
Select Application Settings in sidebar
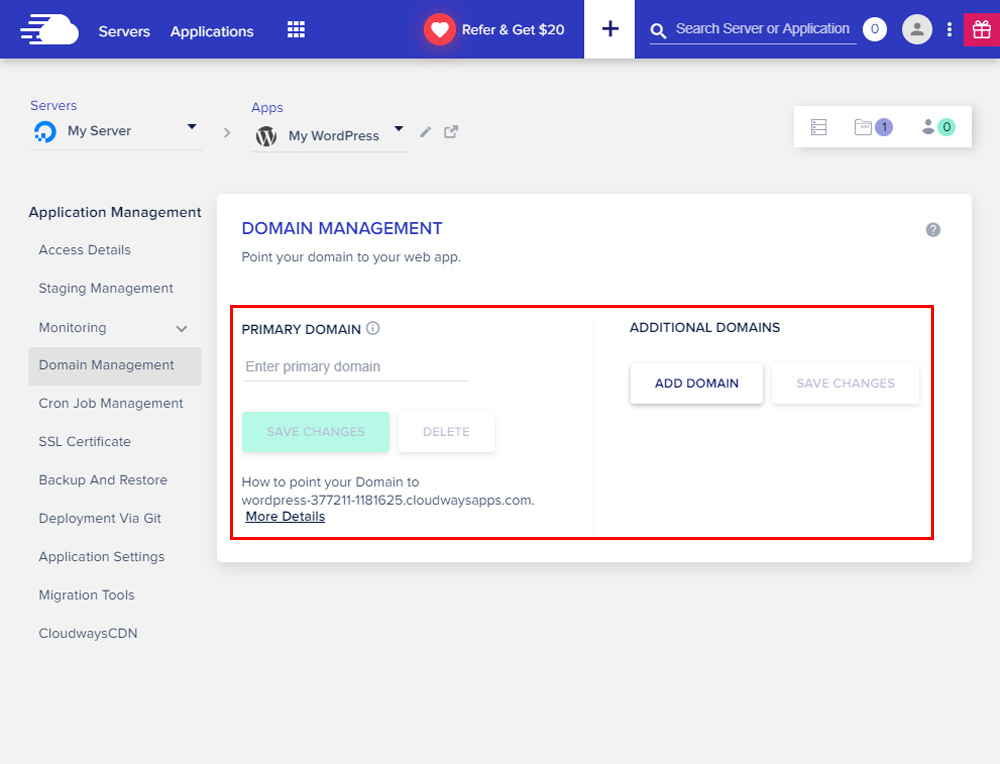102,557
